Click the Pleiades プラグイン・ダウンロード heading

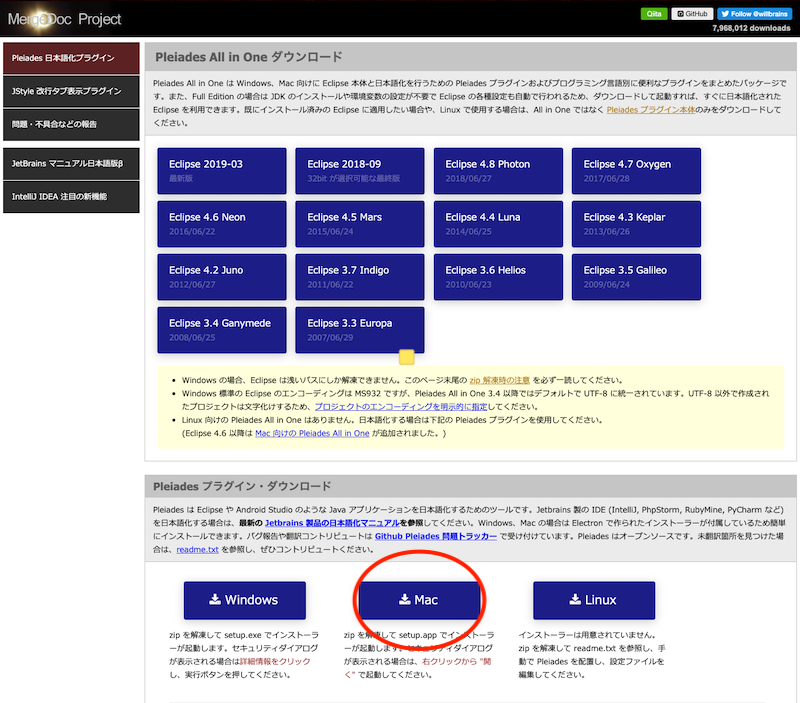click(x=242, y=487)
